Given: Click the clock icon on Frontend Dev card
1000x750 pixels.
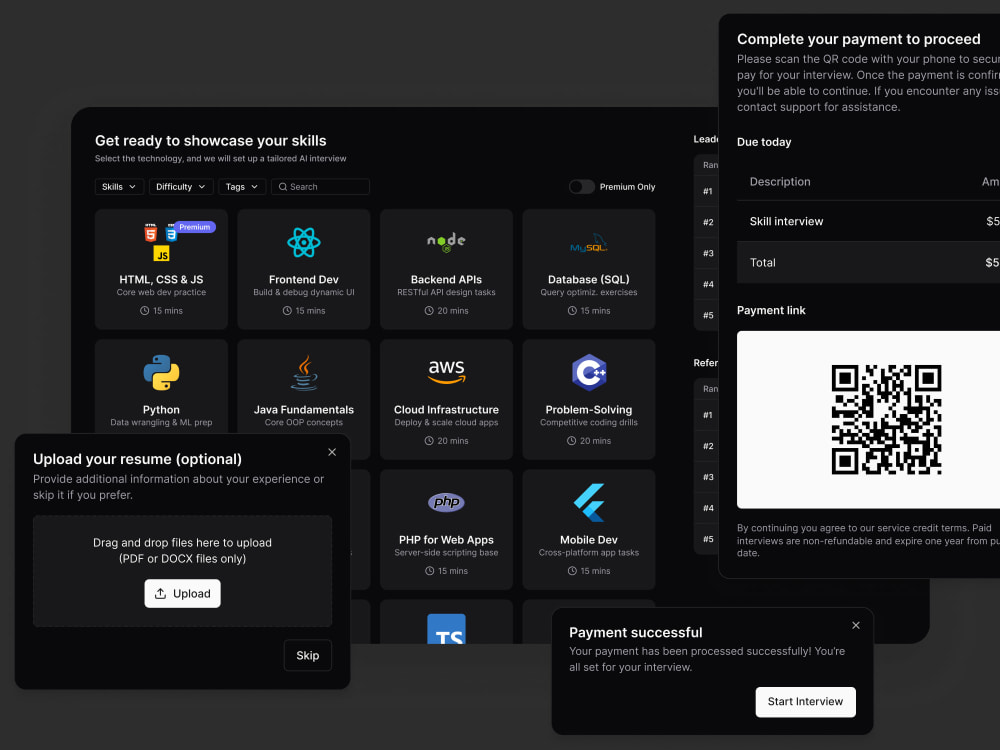Looking at the screenshot, I should [x=287, y=311].
